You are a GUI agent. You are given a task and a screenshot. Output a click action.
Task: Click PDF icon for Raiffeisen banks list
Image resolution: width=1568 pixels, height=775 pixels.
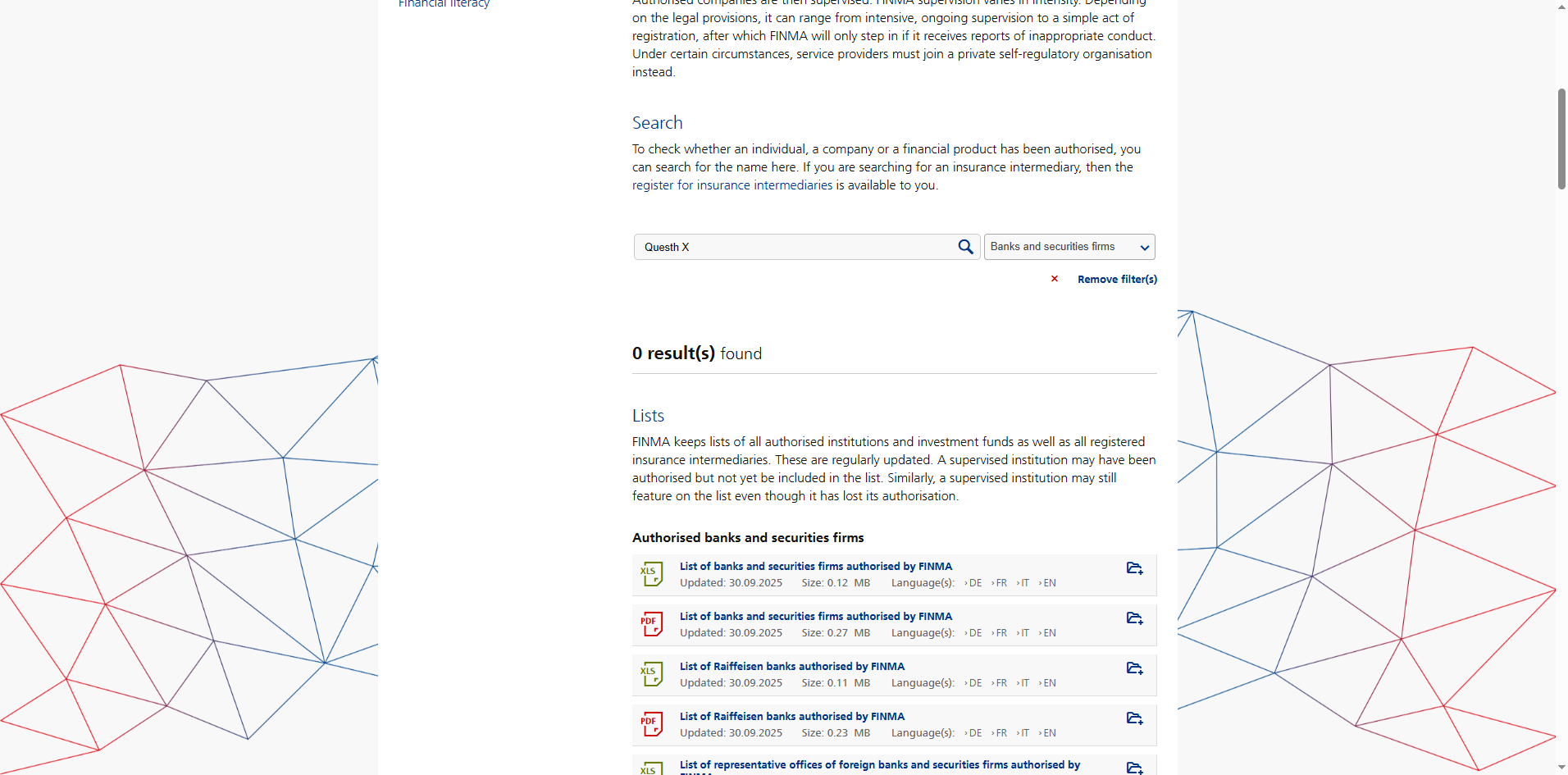pos(651,724)
